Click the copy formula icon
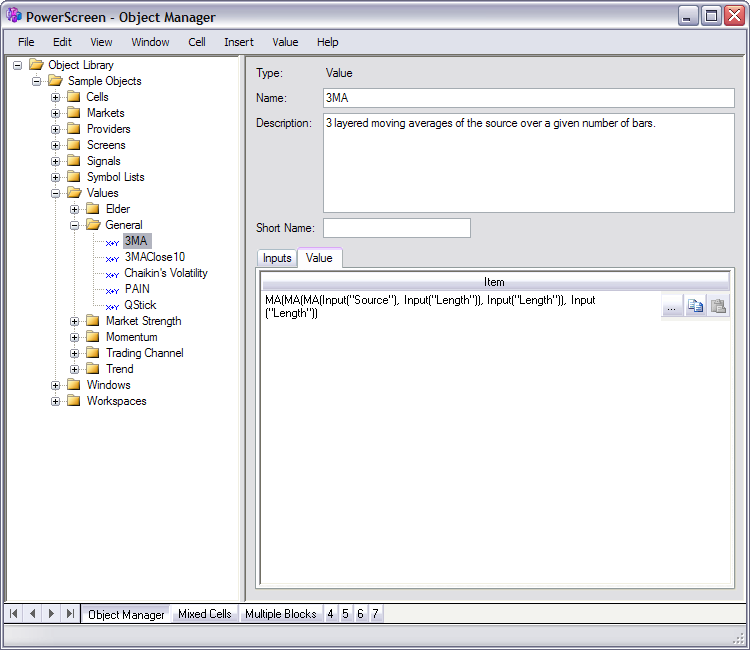Image resolution: width=750 pixels, height=650 pixels. point(695,307)
